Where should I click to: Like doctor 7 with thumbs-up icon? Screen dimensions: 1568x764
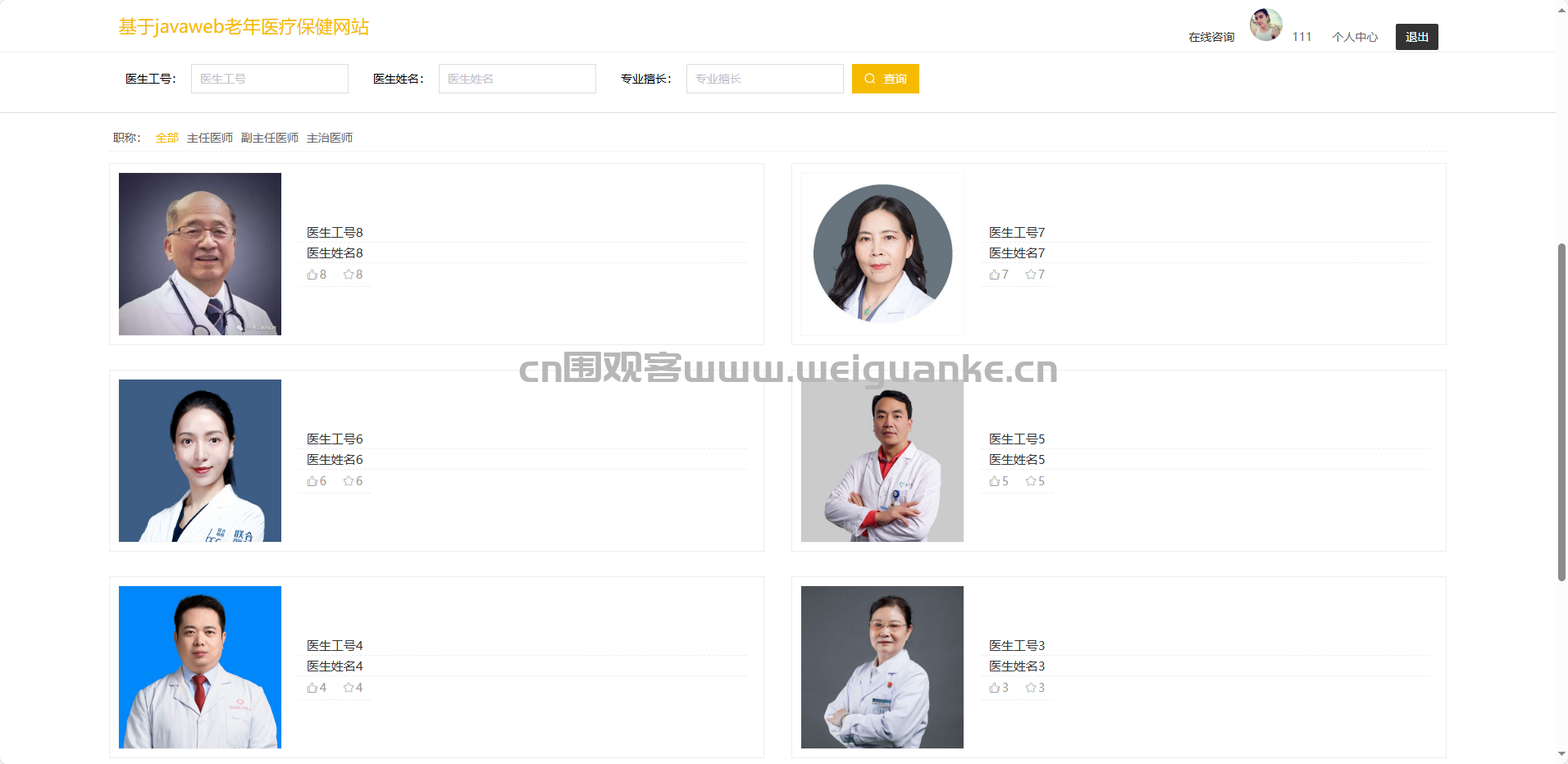point(994,275)
